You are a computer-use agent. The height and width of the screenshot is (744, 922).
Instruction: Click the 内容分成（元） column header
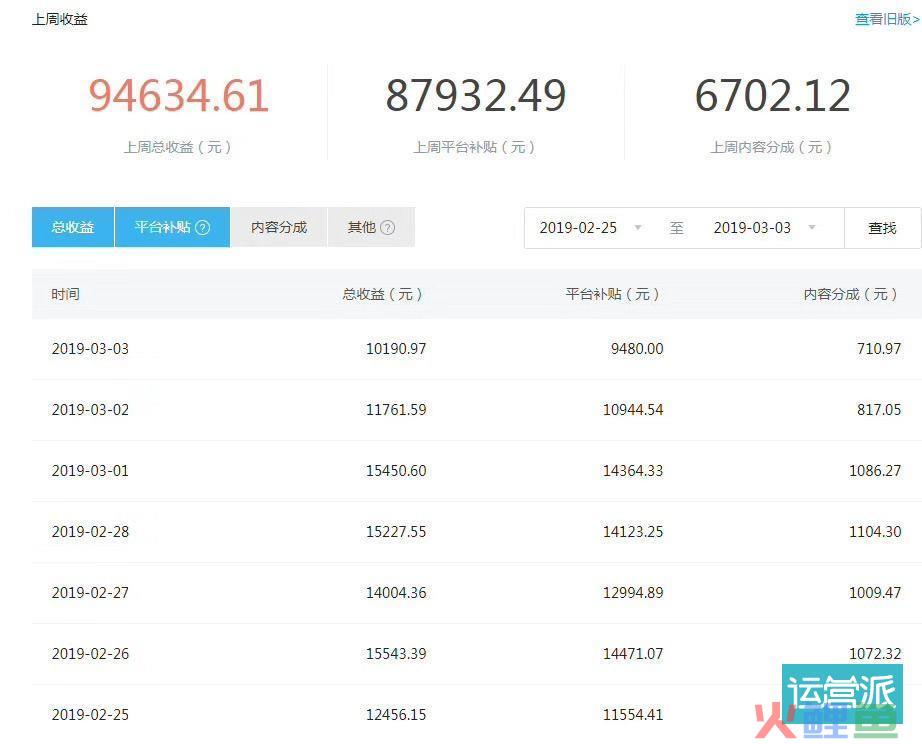click(850, 294)
